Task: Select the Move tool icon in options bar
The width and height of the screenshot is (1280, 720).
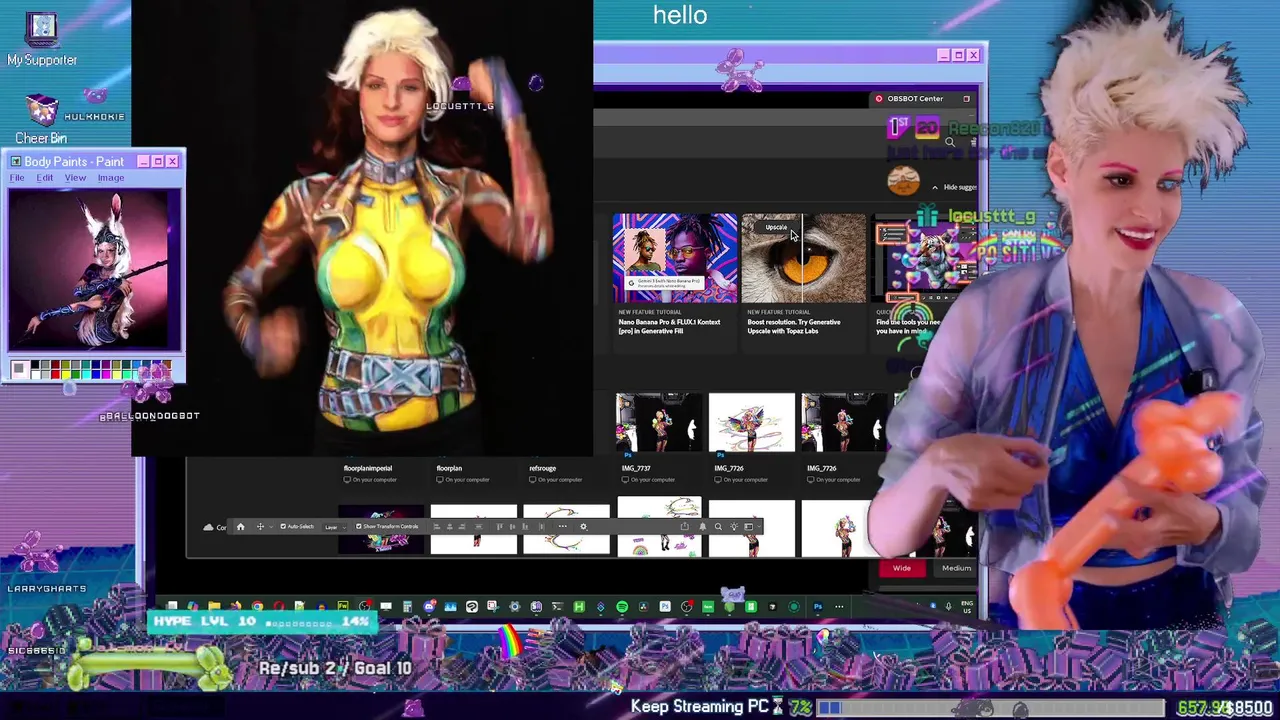Action: point(260,527)
